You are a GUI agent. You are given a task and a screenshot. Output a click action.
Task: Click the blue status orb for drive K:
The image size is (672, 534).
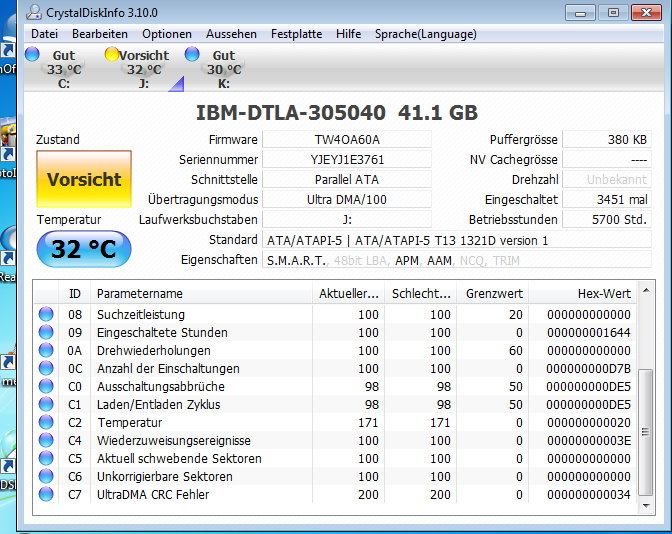click(192, 54)
